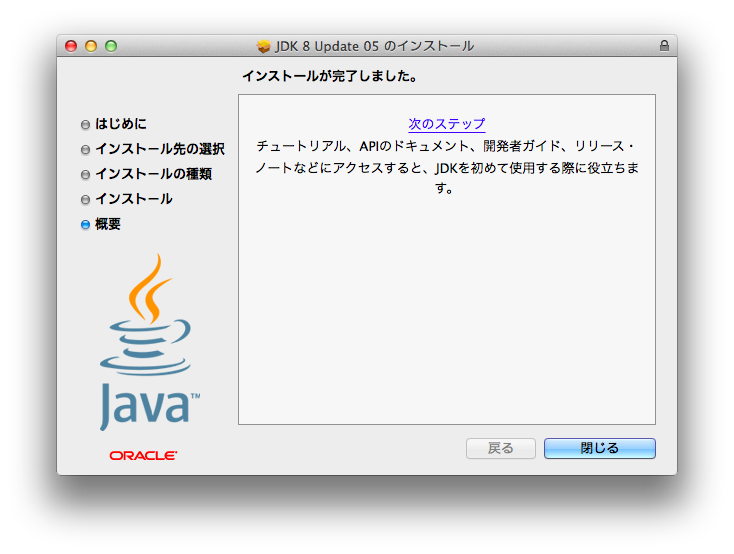Select the インストールの種類 step
Screen dimensions: 734x554
[154, 174]
